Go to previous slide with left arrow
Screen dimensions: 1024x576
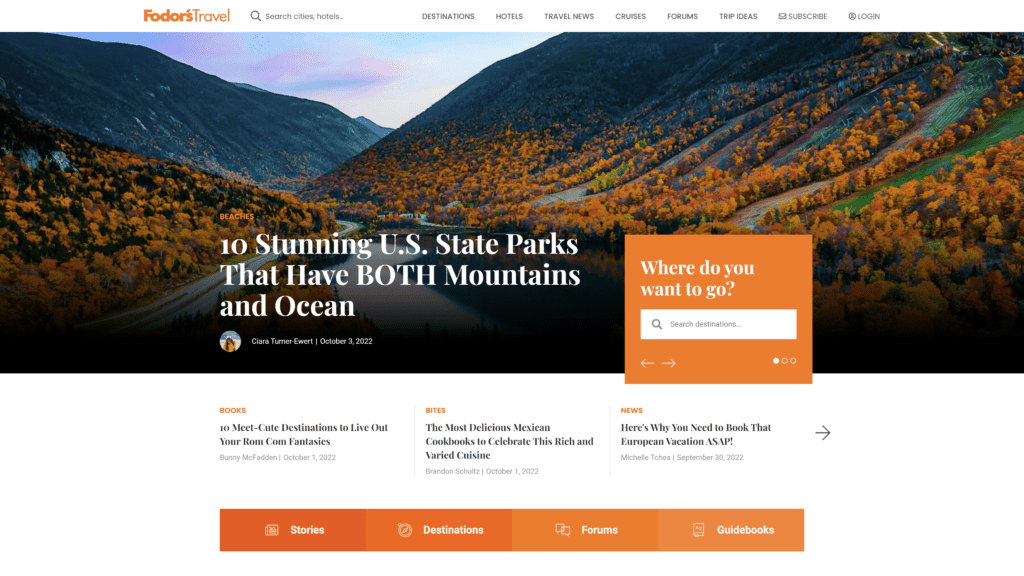pyautogui.click(x=647, y=363)
